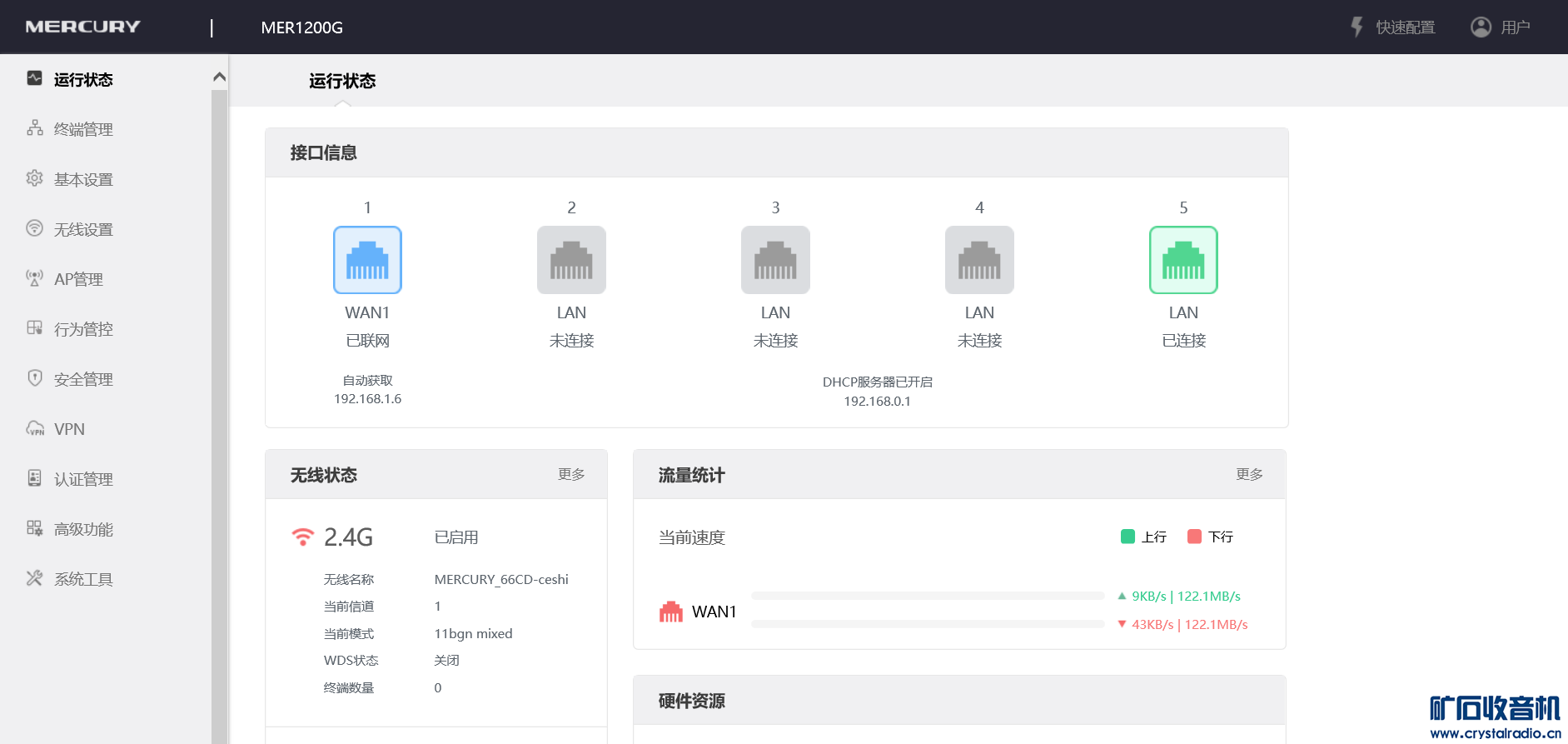Viewport: 1568px width, 744px height.
Task: Click the 无线设置 wifi icon
Action: click(34, 228)
